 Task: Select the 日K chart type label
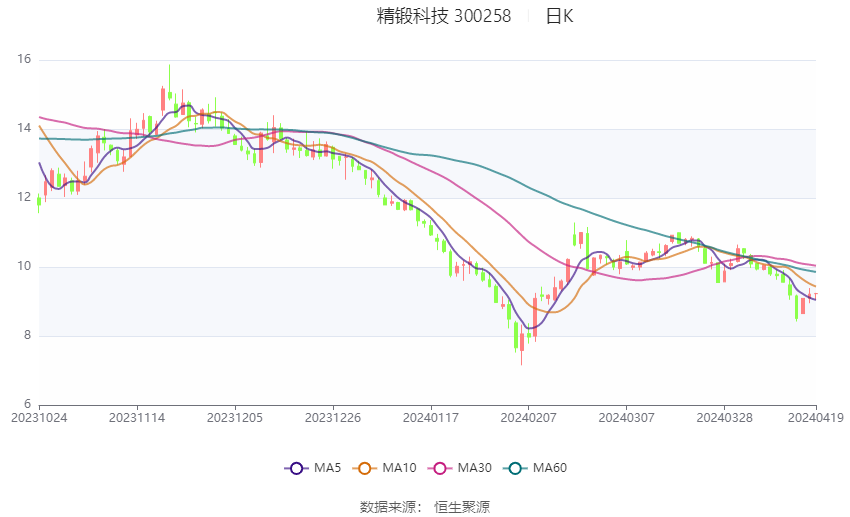click(559, 16)
